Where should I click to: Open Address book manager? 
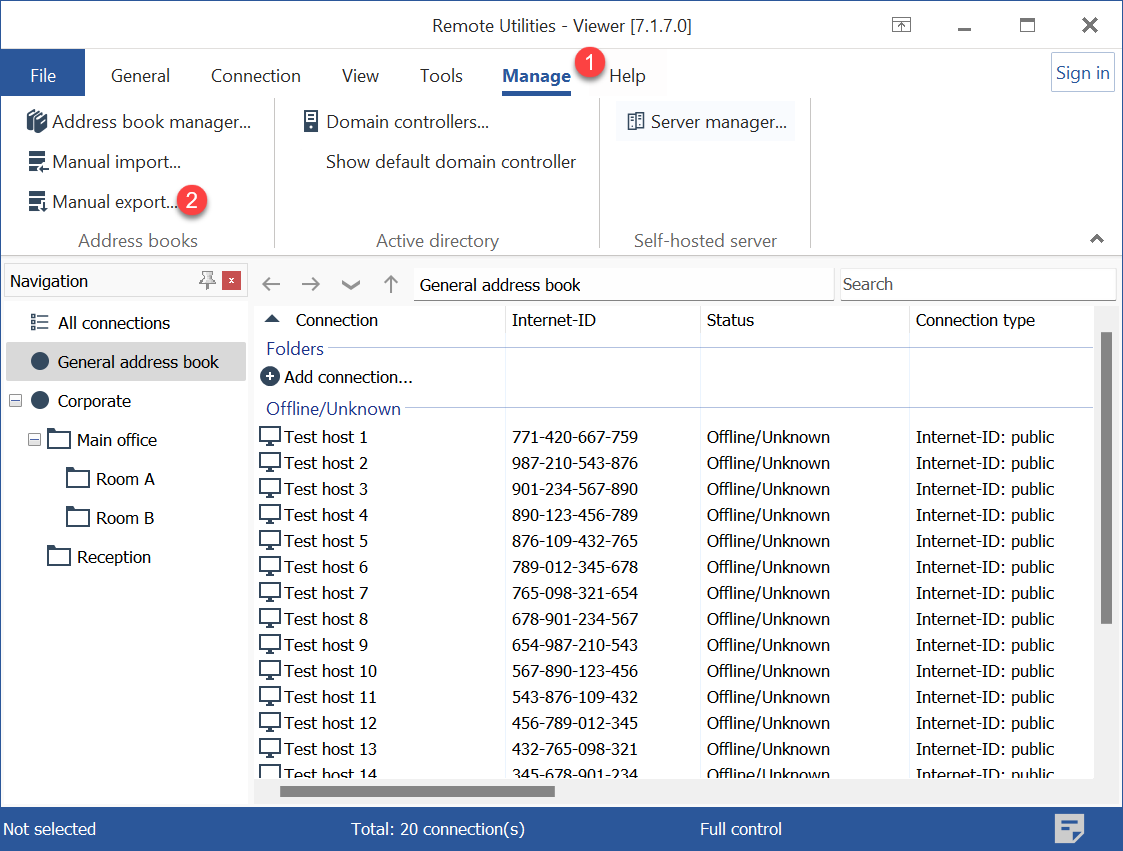pos(139,122)
